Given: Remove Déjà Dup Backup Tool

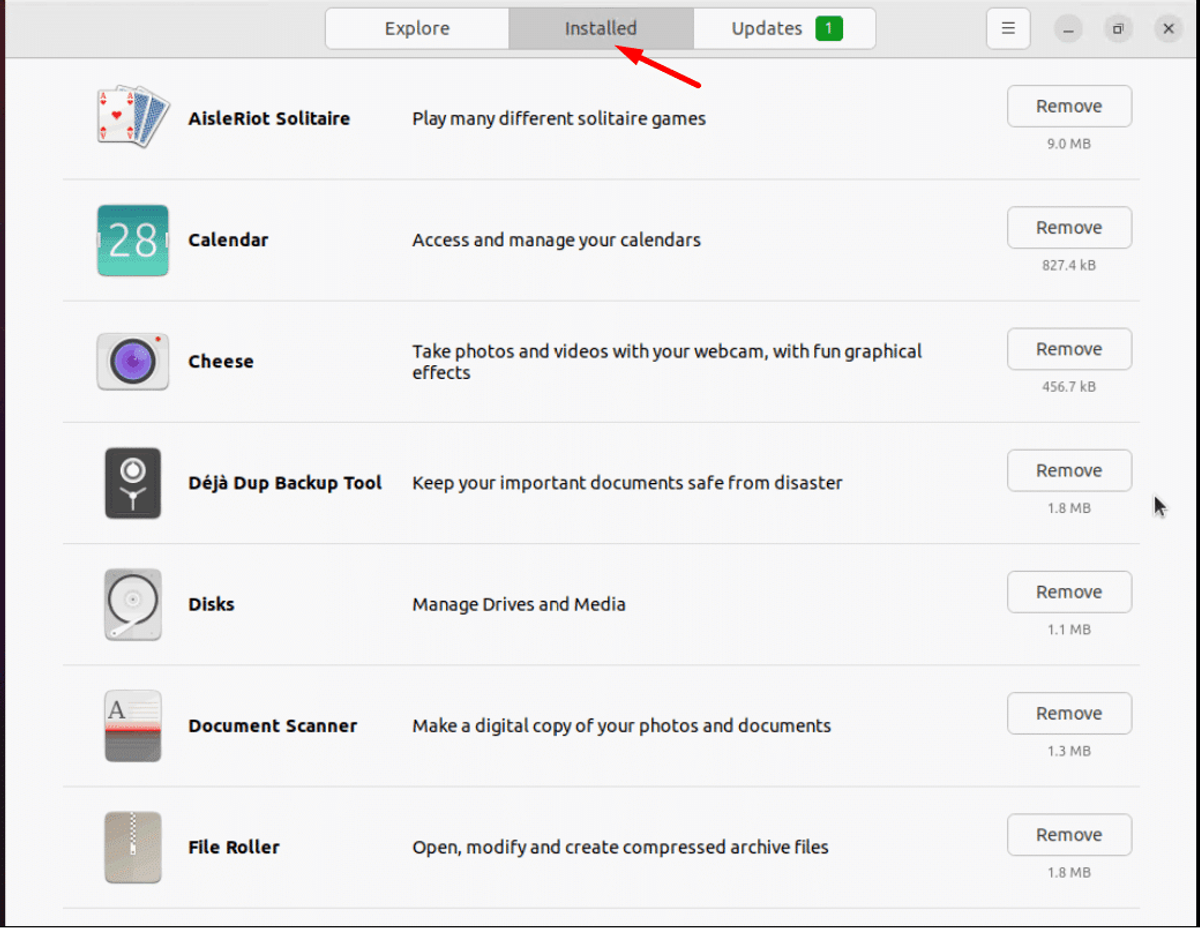Looking at the screenshot, I should [1069, 470].
